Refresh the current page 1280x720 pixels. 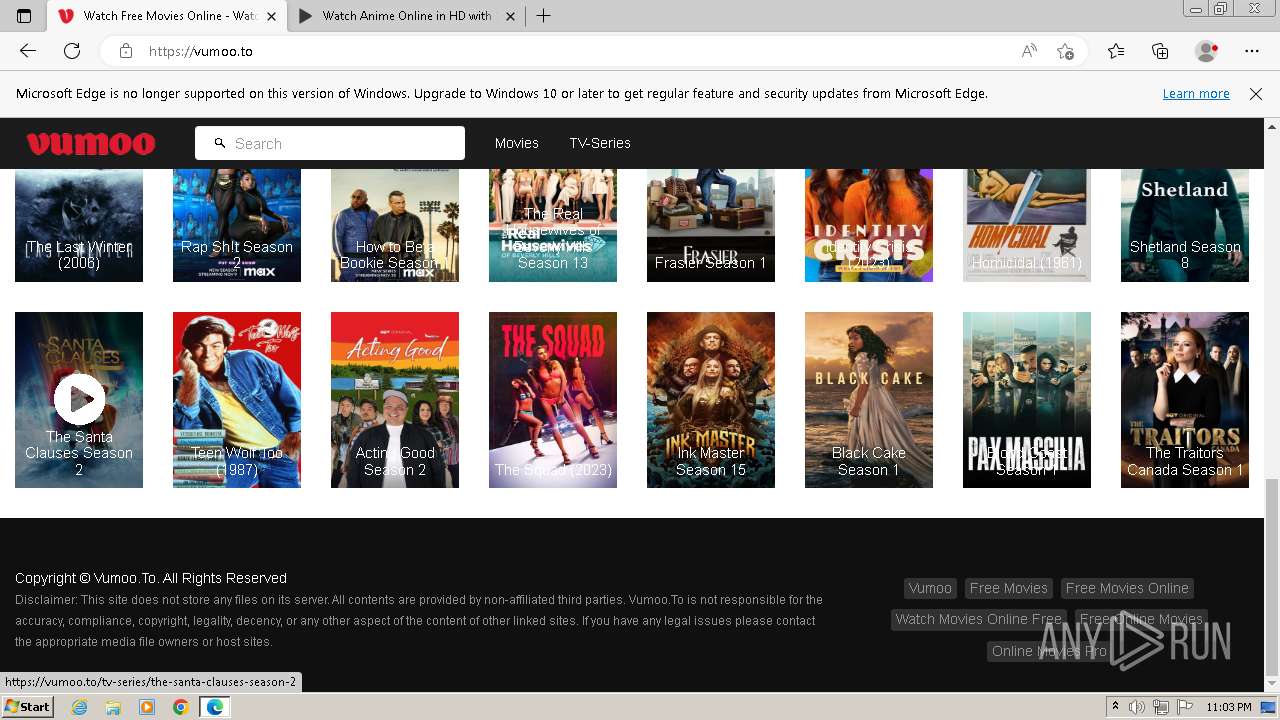(x=72, y=51)
